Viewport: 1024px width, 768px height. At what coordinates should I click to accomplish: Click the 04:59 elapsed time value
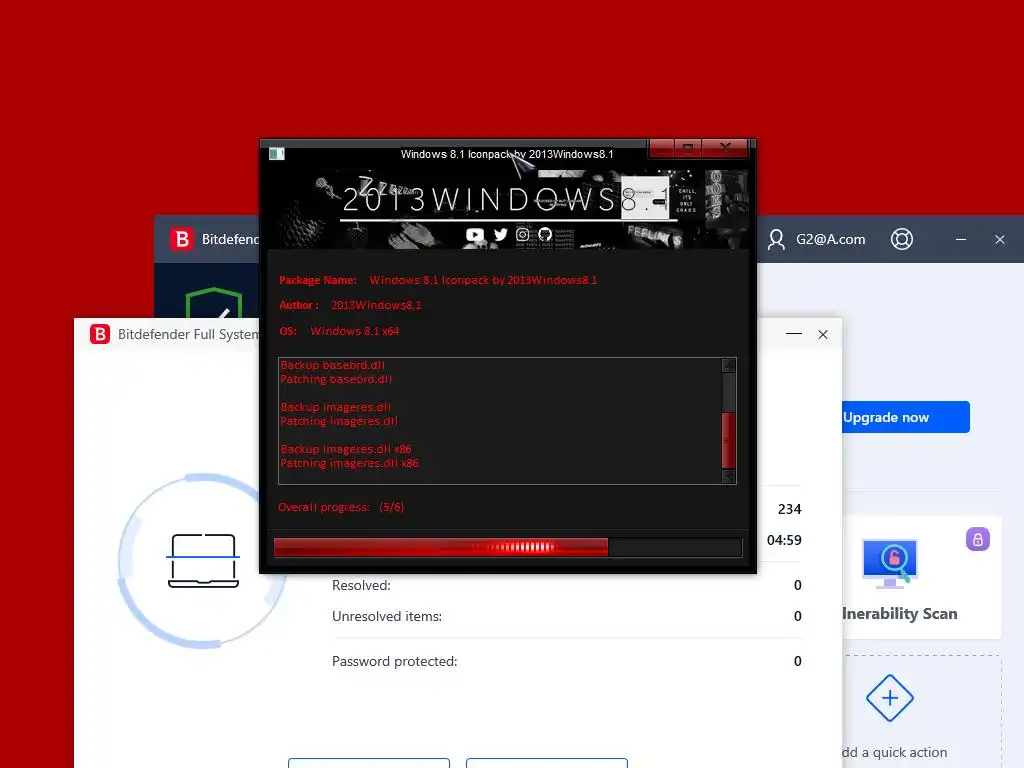click(784, 540)
